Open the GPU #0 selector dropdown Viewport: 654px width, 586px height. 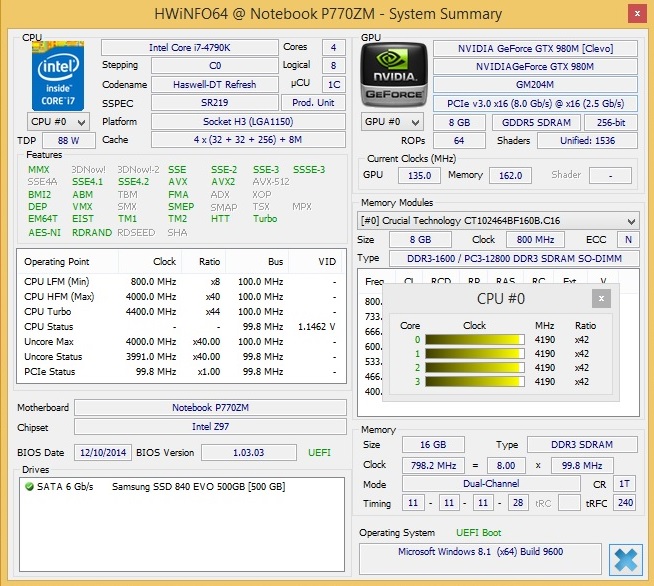click(x=392, y=122)
